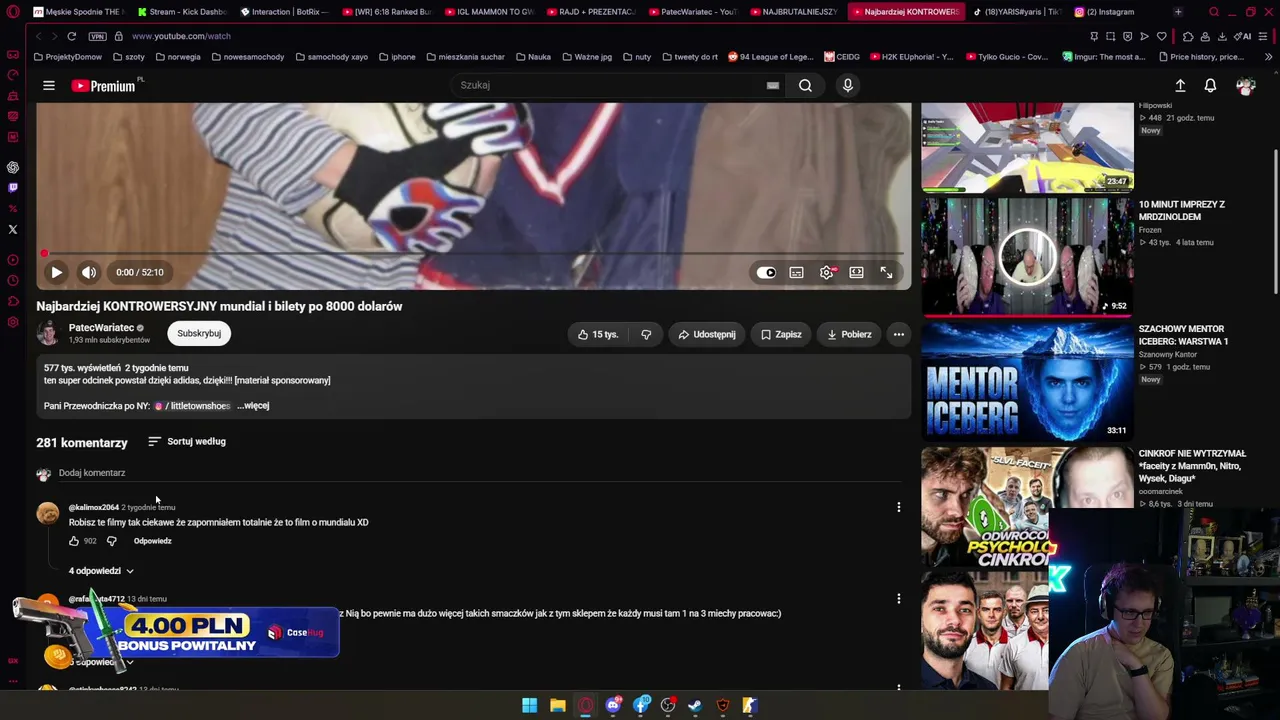Open the YouTube account avatar menu
Viewport: 1280px width, 720px height.
[x=1245, y=86]
